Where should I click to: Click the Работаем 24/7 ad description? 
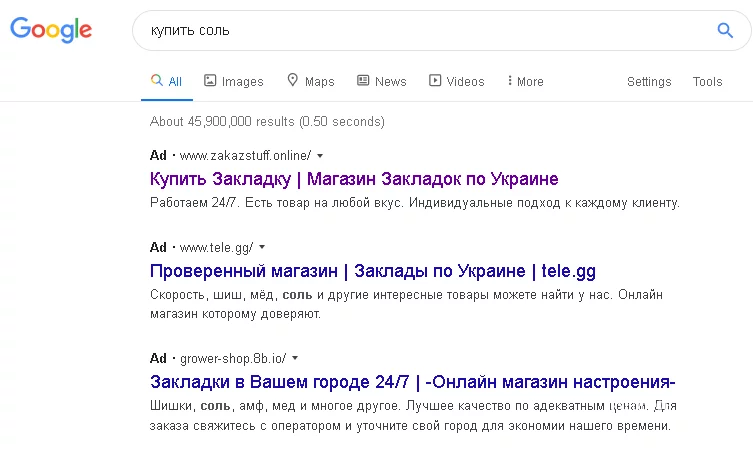point(415,203)
